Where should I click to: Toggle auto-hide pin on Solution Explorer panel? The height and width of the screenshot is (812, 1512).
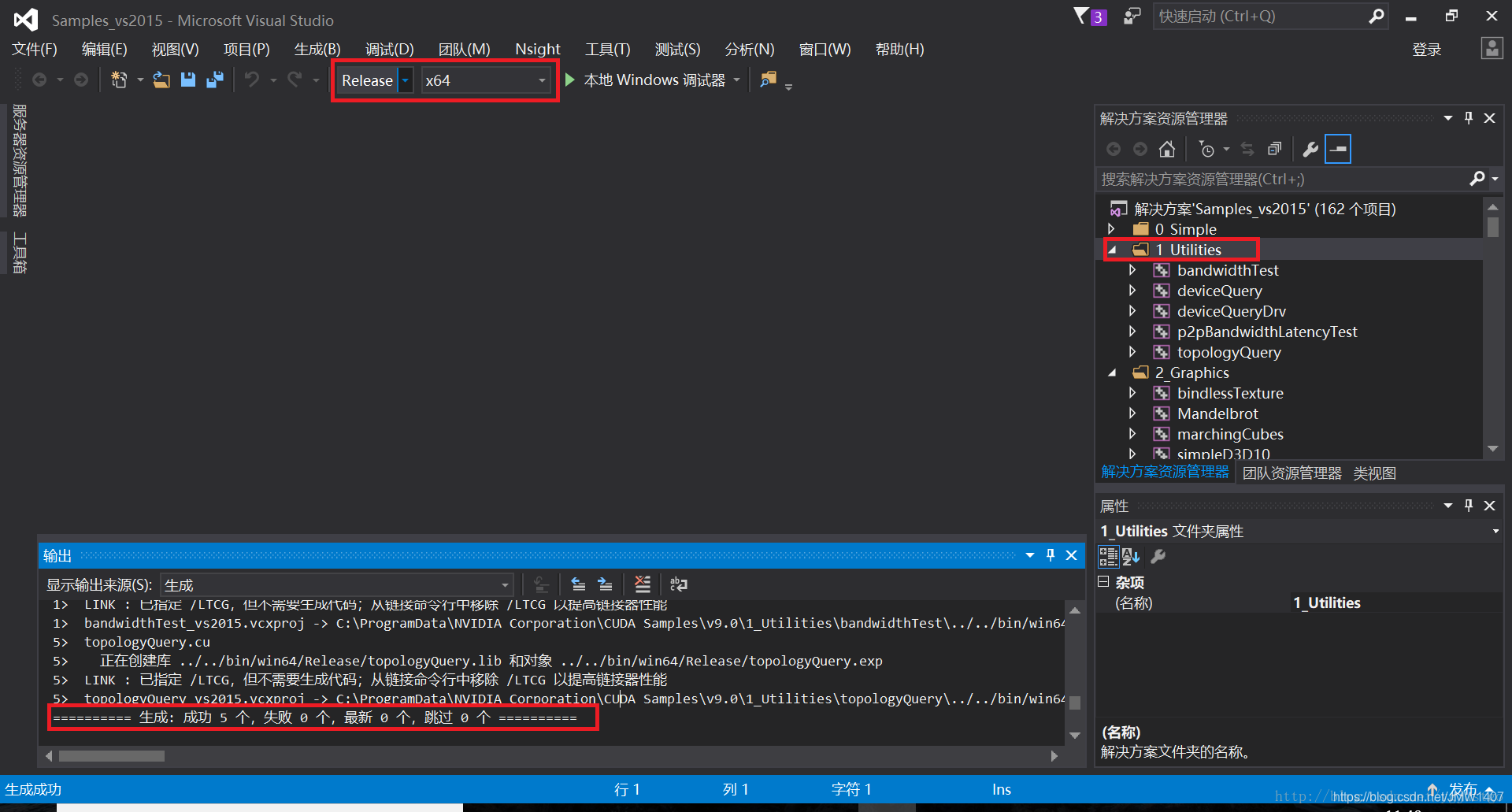(1469, 118)
